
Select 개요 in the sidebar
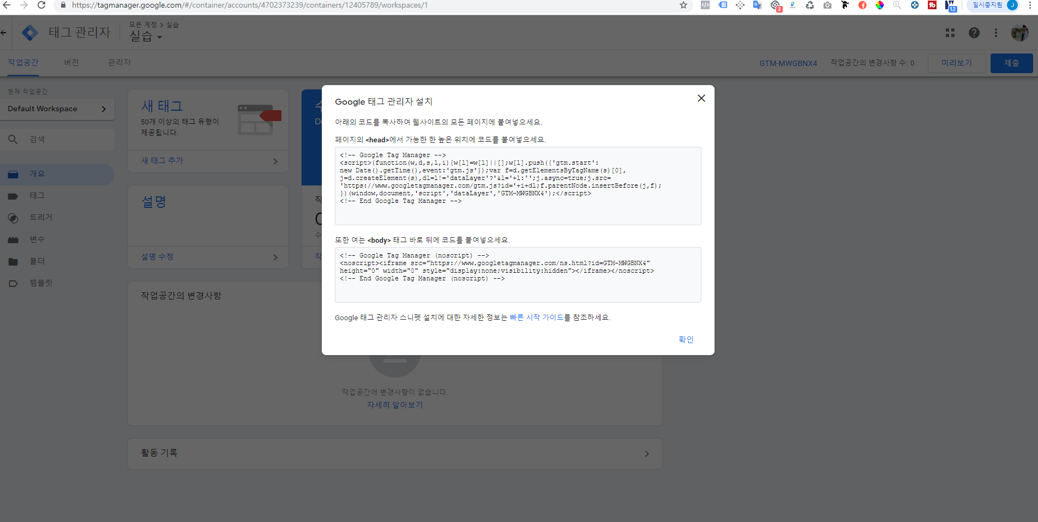(x=57, y=174)
